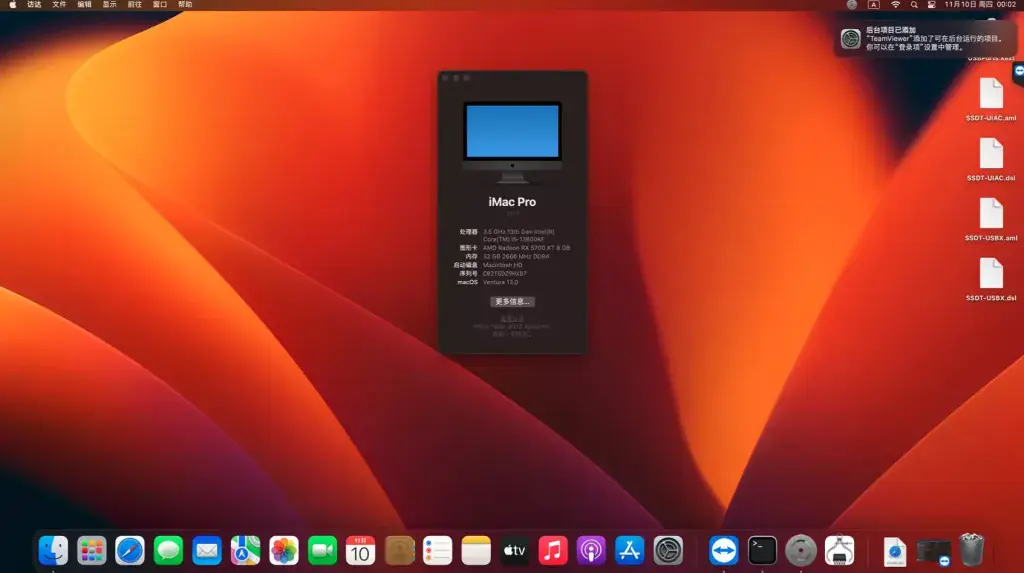Open Spotlight search in menu bar
Image resolution: width=1024 pixels, height=573 pixels.
[914, 5]
